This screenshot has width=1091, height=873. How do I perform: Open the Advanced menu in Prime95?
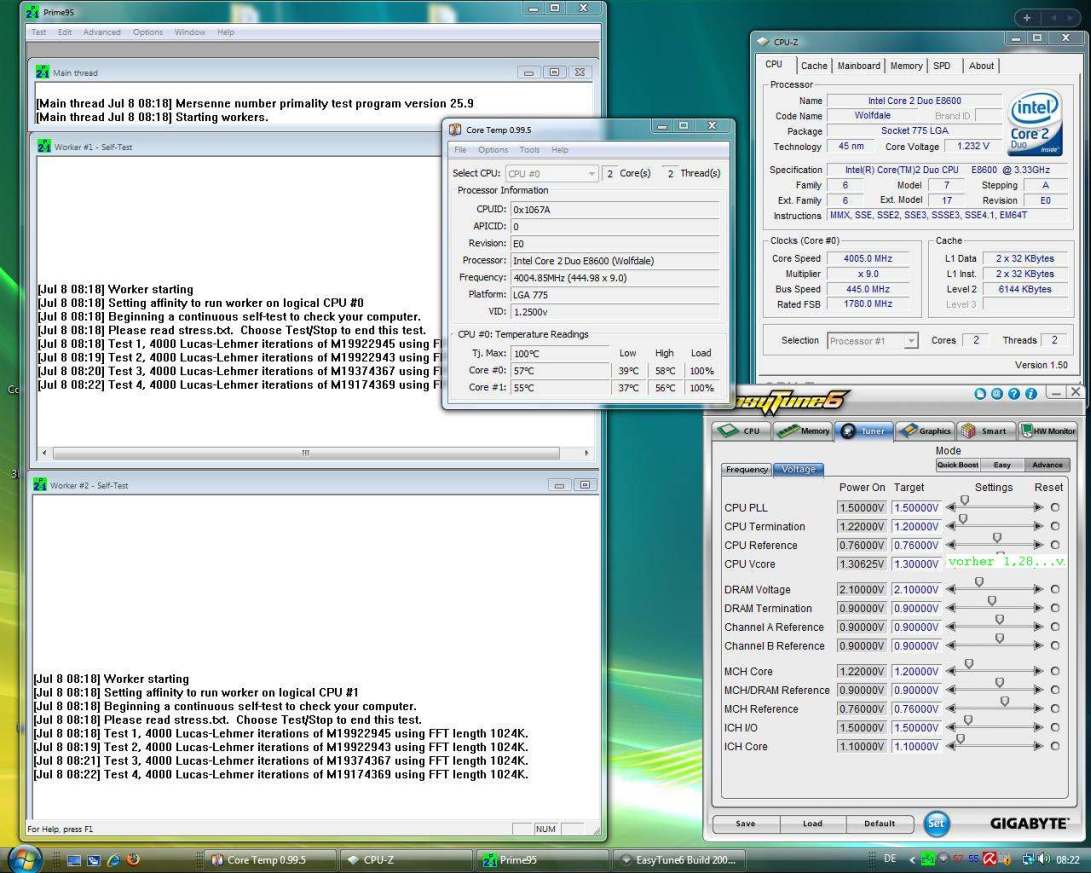[x=102, y=32]
